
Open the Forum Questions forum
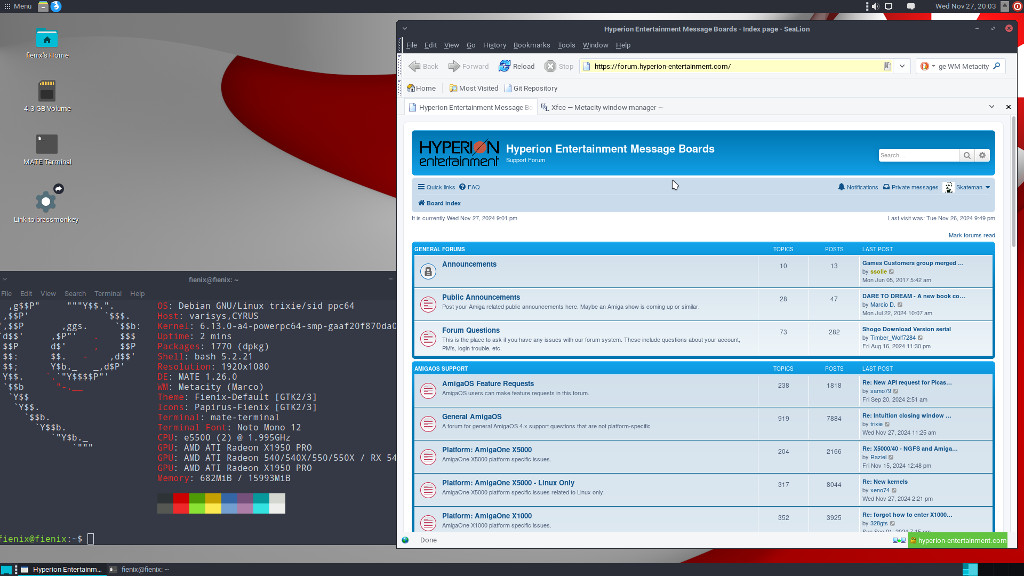coord(471,330)
